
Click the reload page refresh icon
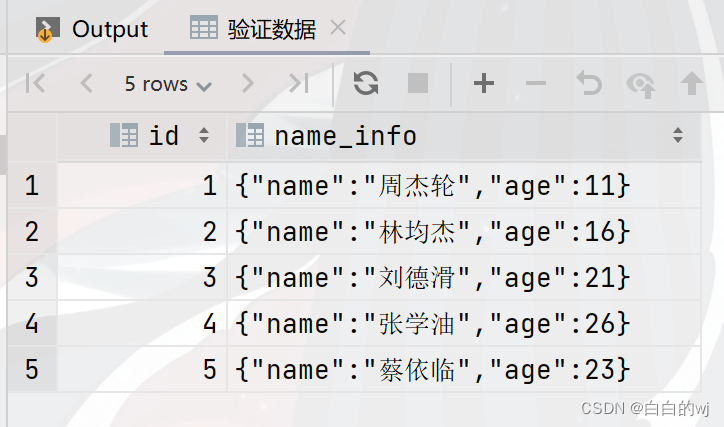click(x=366, y=84)
